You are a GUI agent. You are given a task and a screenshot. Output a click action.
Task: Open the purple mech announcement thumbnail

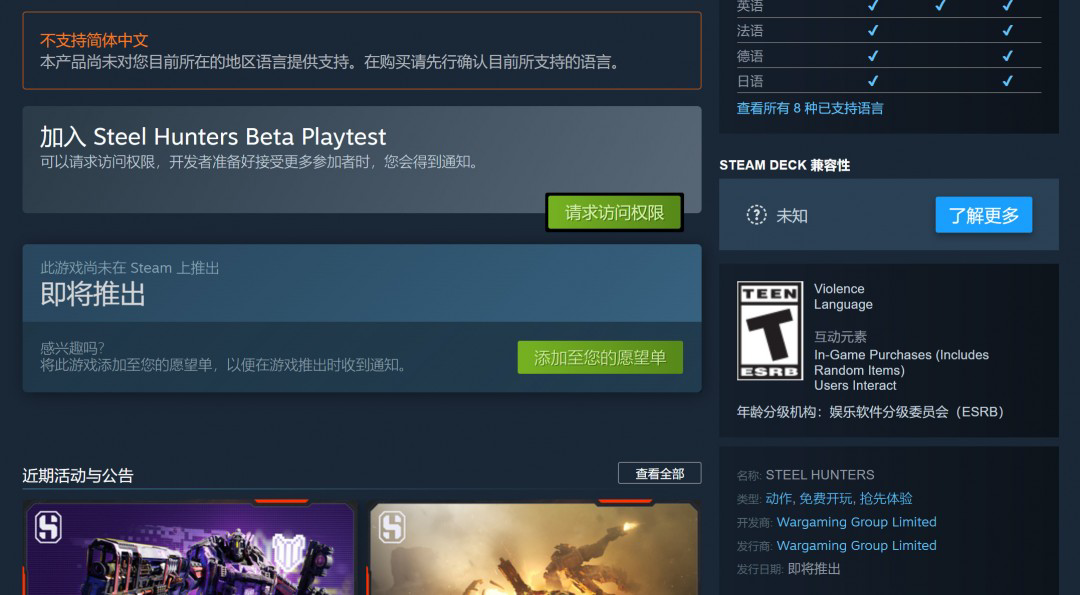[x=189, y=548]
